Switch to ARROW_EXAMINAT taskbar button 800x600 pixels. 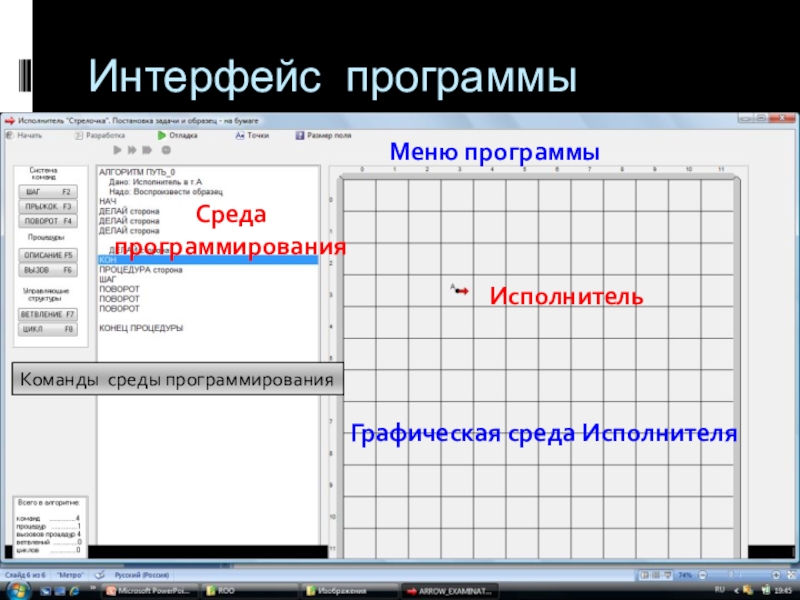(x=449, y=591)
